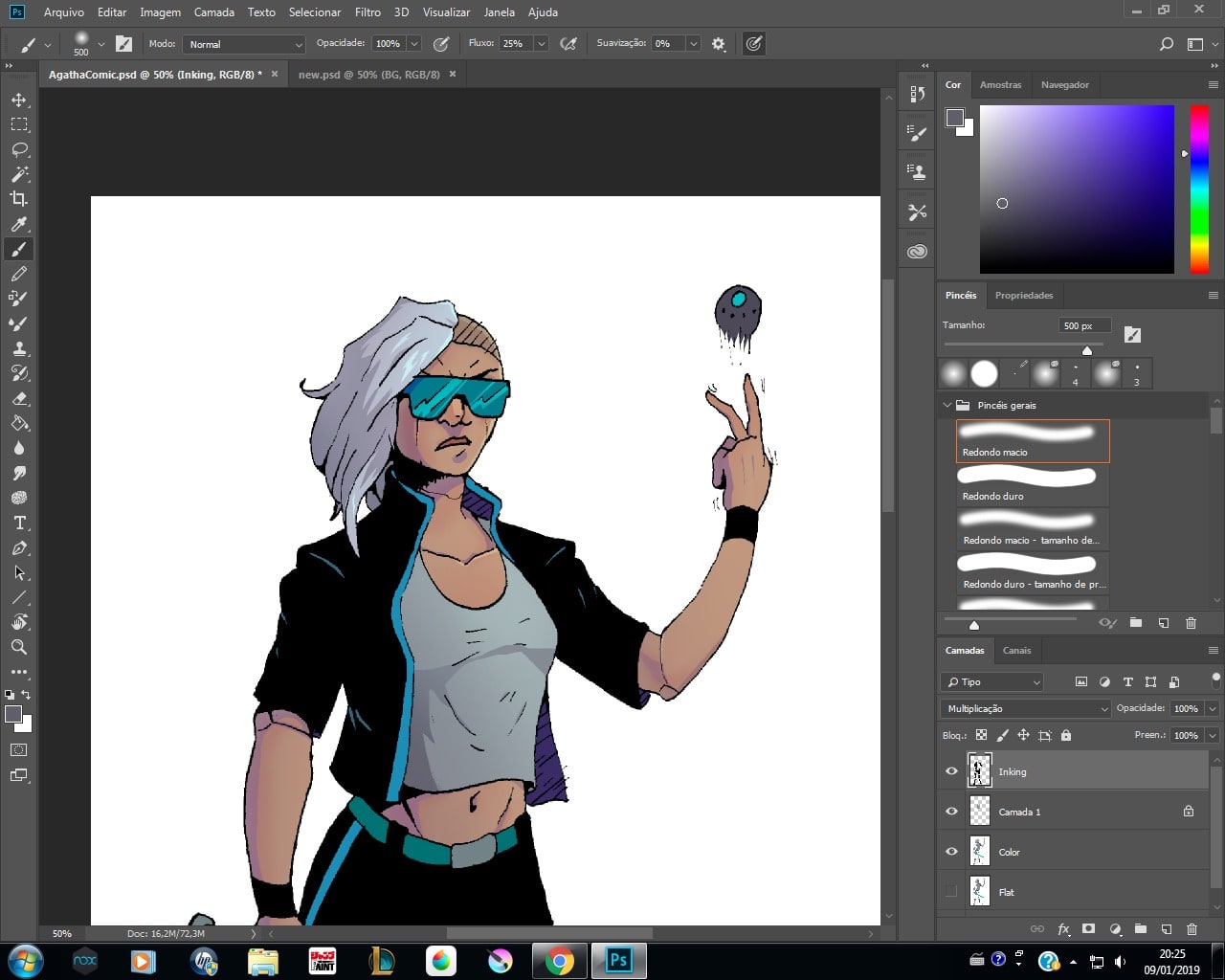This screenshot has width=1225, height=980.
Task: Collapse the Pincéis gerais folder
Action: tap(947, 405)
